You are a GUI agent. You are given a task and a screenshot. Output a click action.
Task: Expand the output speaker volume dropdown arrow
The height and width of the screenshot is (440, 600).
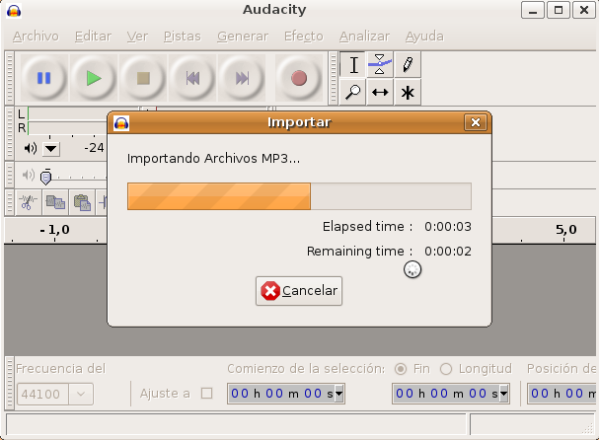click(51, 149)
